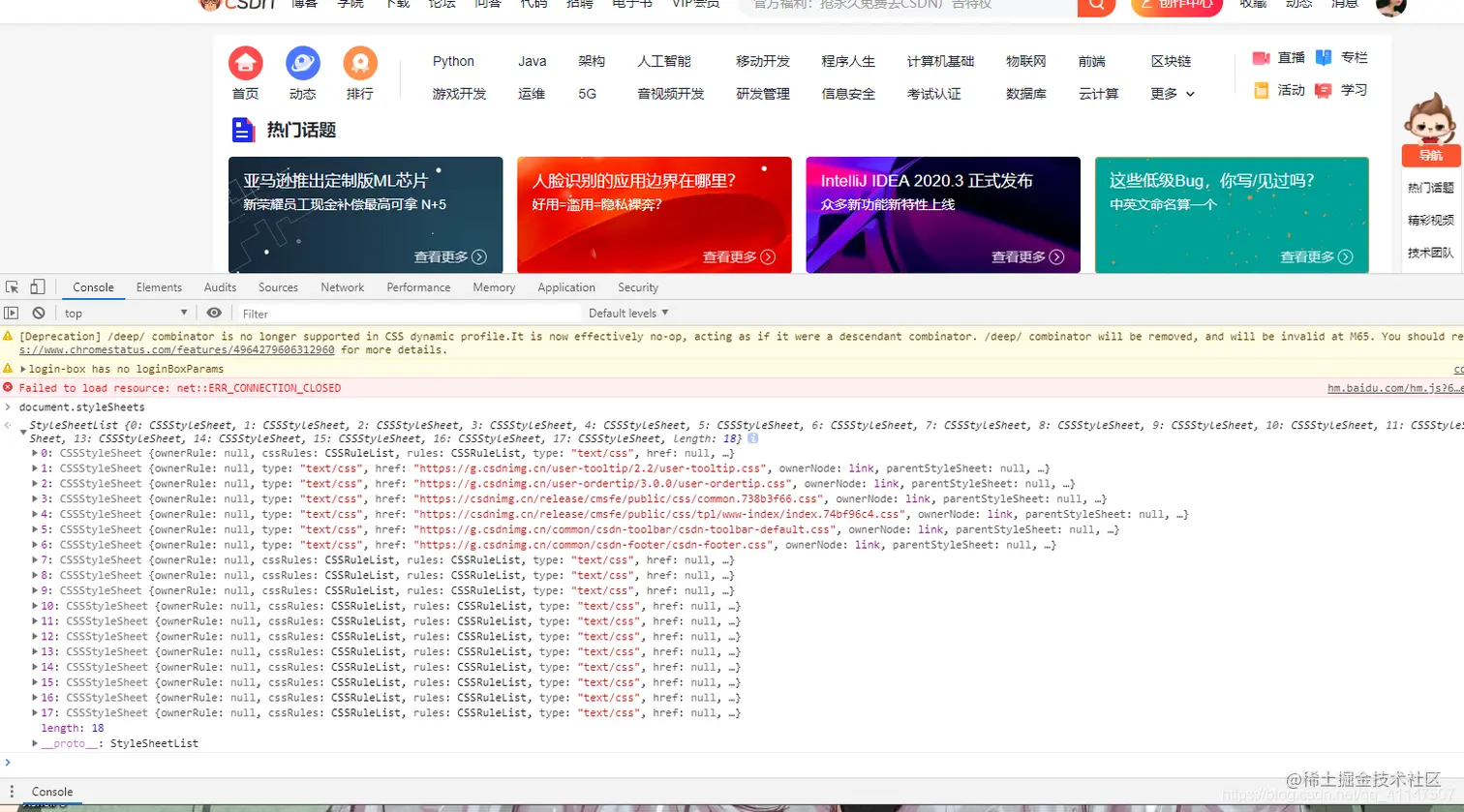The width and height of the screenshot is (1464, 812).
Task: Click the 热门话题 document icon
Action: point(243,130)
